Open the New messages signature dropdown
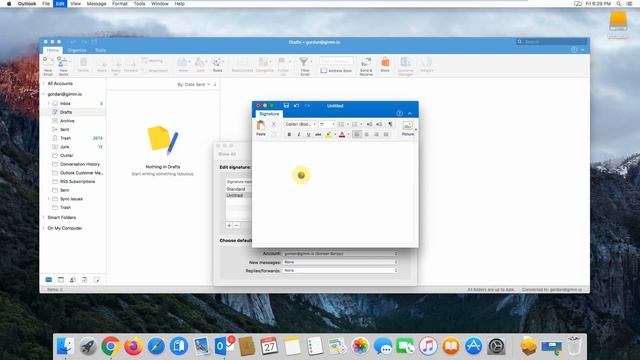This screenshot has height=360, width=640. point(340,262)
